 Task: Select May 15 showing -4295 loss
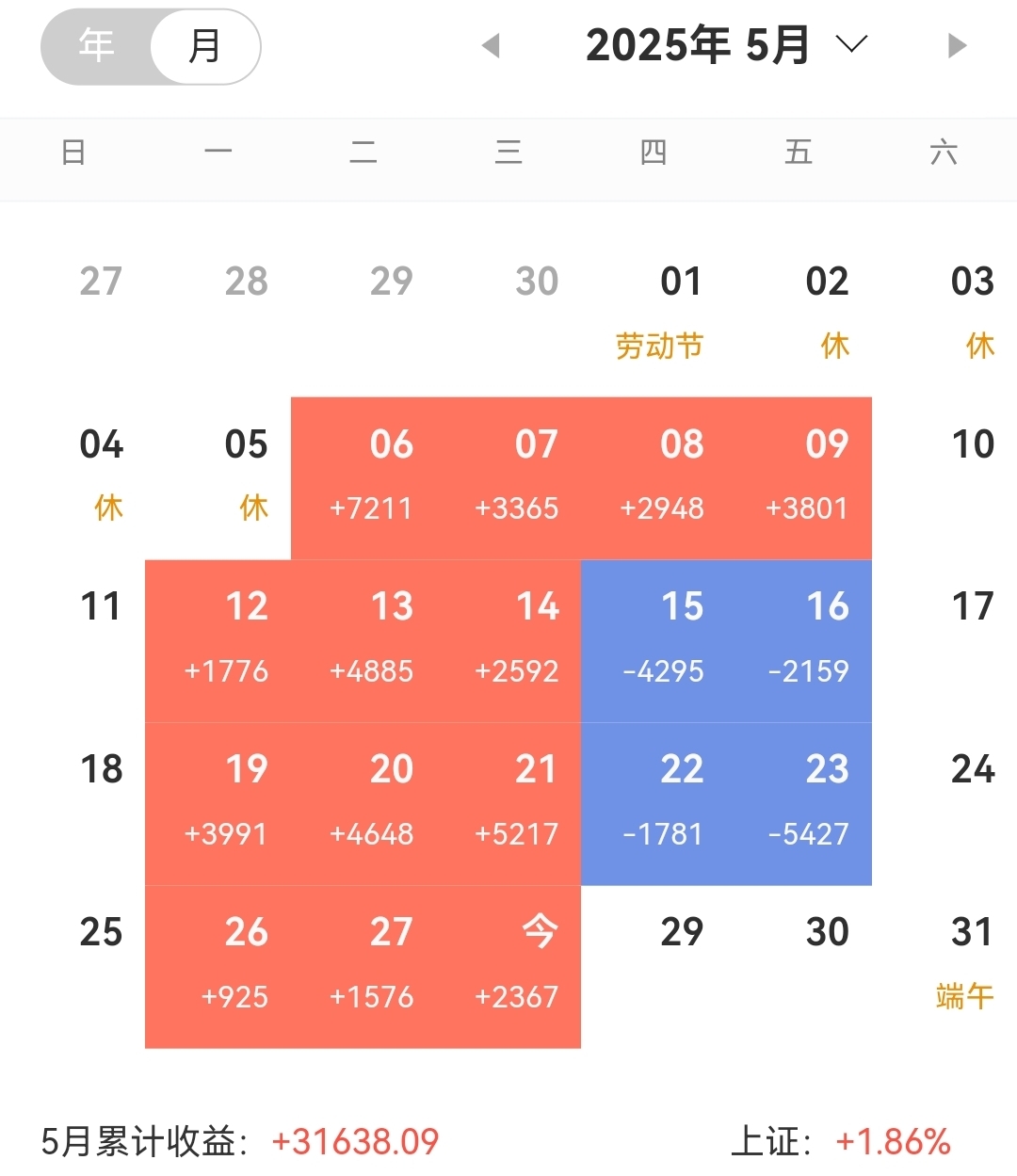pos(654,641)
